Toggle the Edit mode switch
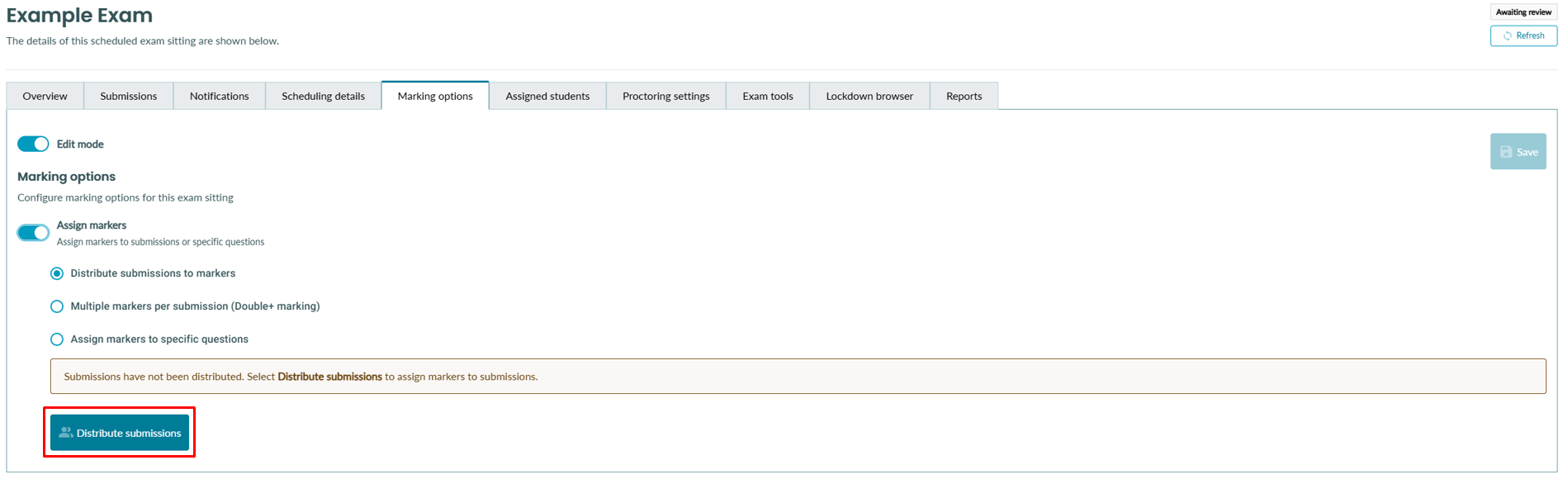 click(33, 145)
